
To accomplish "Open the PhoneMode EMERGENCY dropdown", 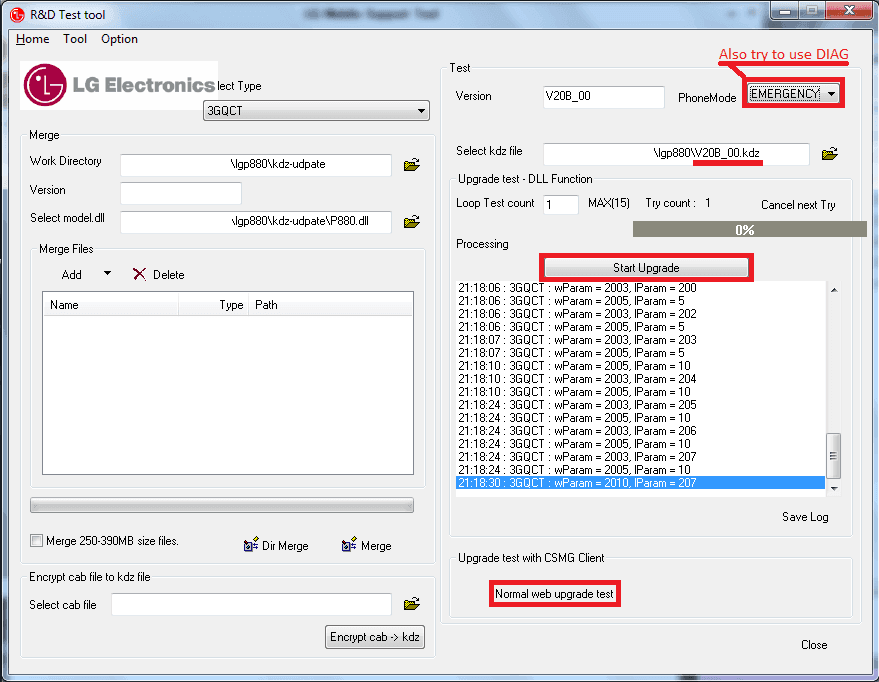I will 793,94.
